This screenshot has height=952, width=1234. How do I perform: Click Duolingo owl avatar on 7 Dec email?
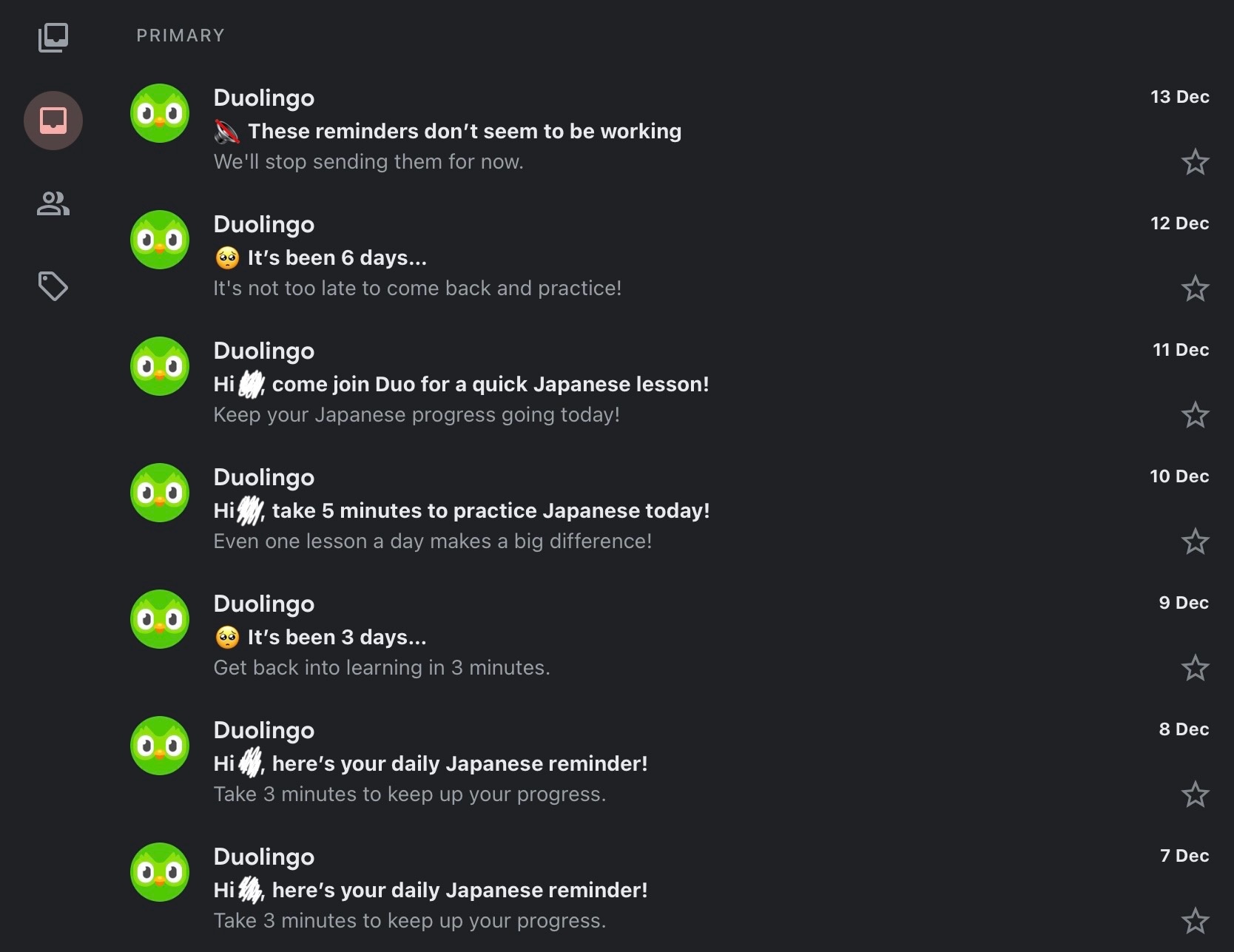click(x=160, y=872)
